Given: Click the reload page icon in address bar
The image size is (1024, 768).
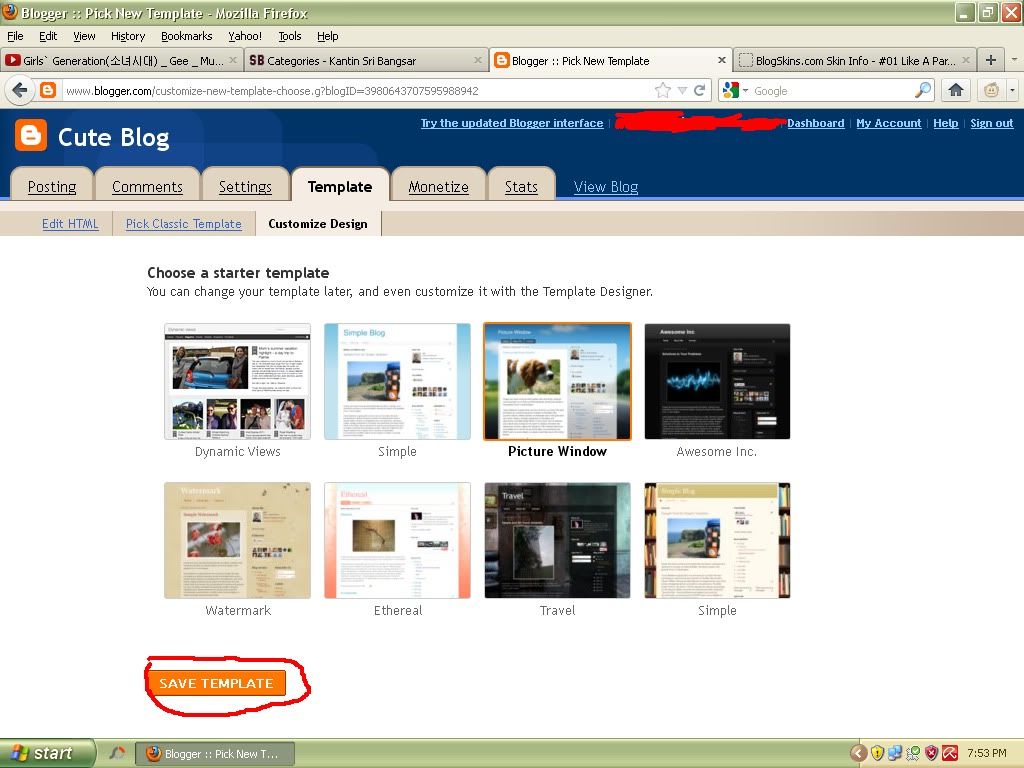Looking at the screenshot, I should 700,91.
